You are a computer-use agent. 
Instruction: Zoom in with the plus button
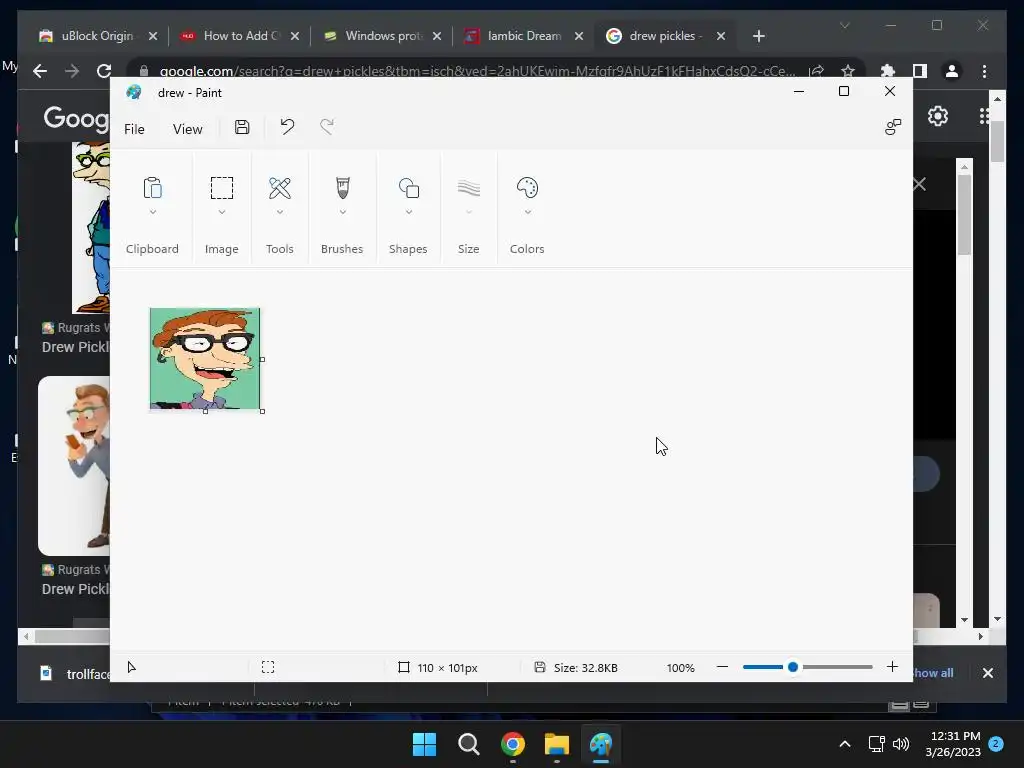tap(892, 667)
